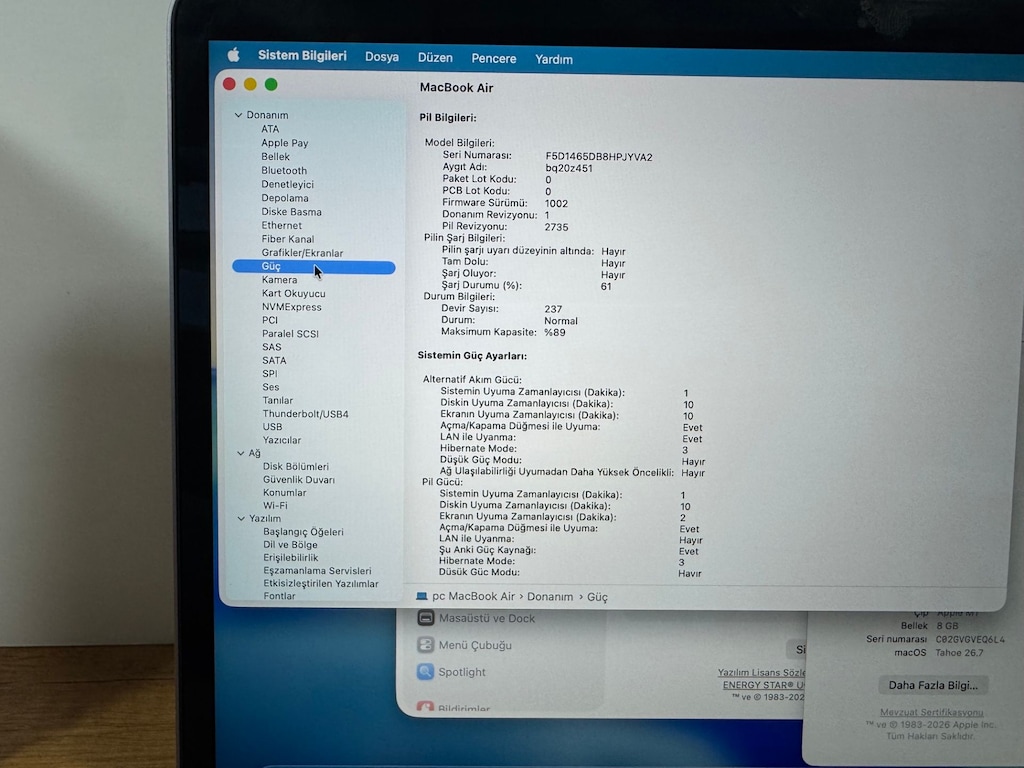Select Apple Pay in the sidebar

click(284, 143)
